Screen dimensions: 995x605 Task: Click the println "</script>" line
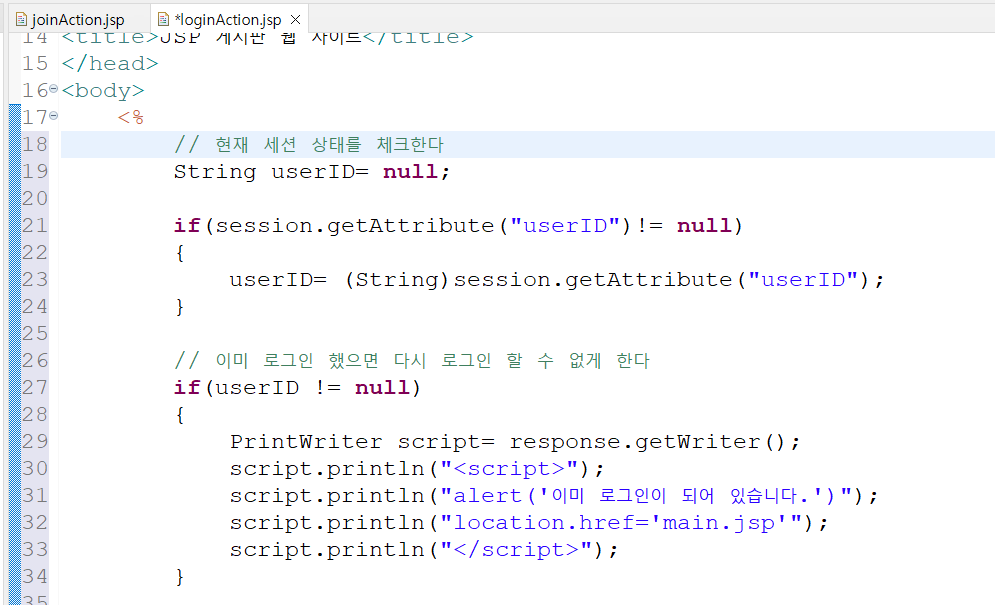[424, 550]
